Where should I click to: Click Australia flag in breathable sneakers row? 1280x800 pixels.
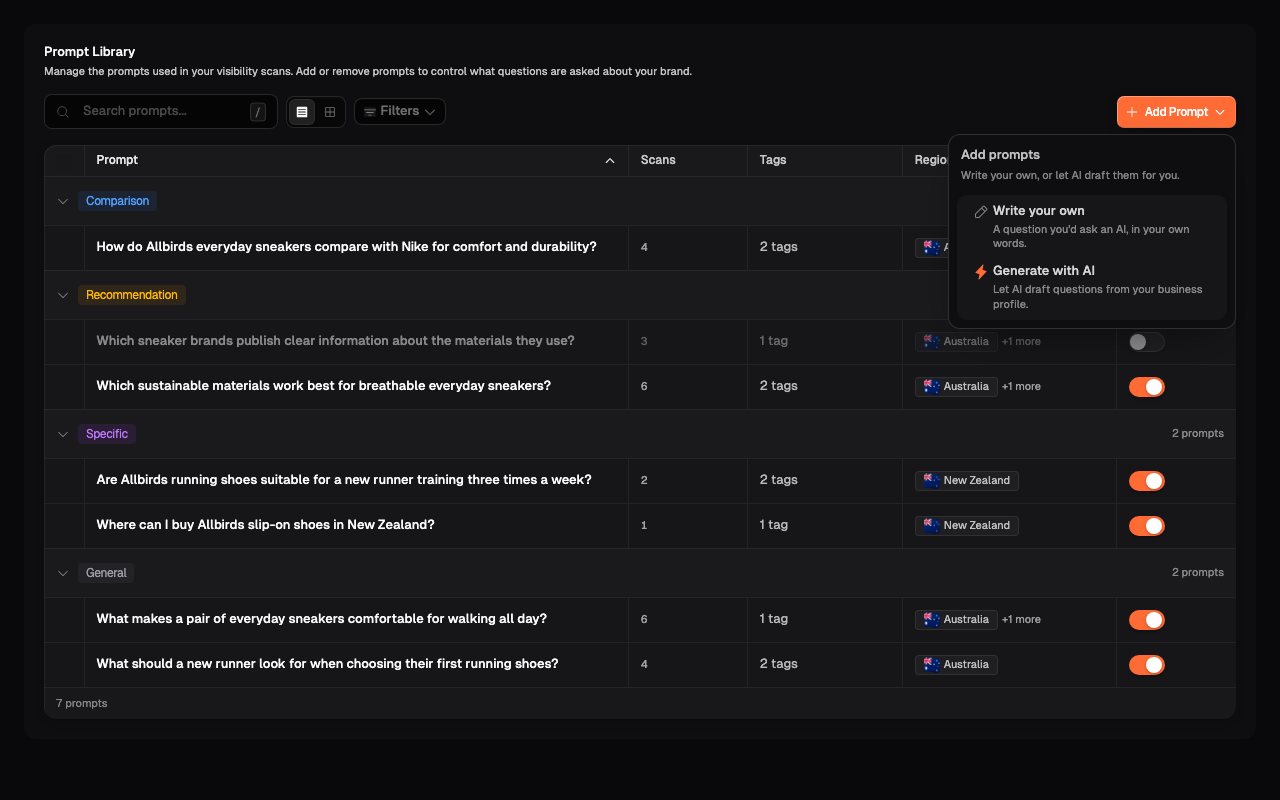(932, 386)
